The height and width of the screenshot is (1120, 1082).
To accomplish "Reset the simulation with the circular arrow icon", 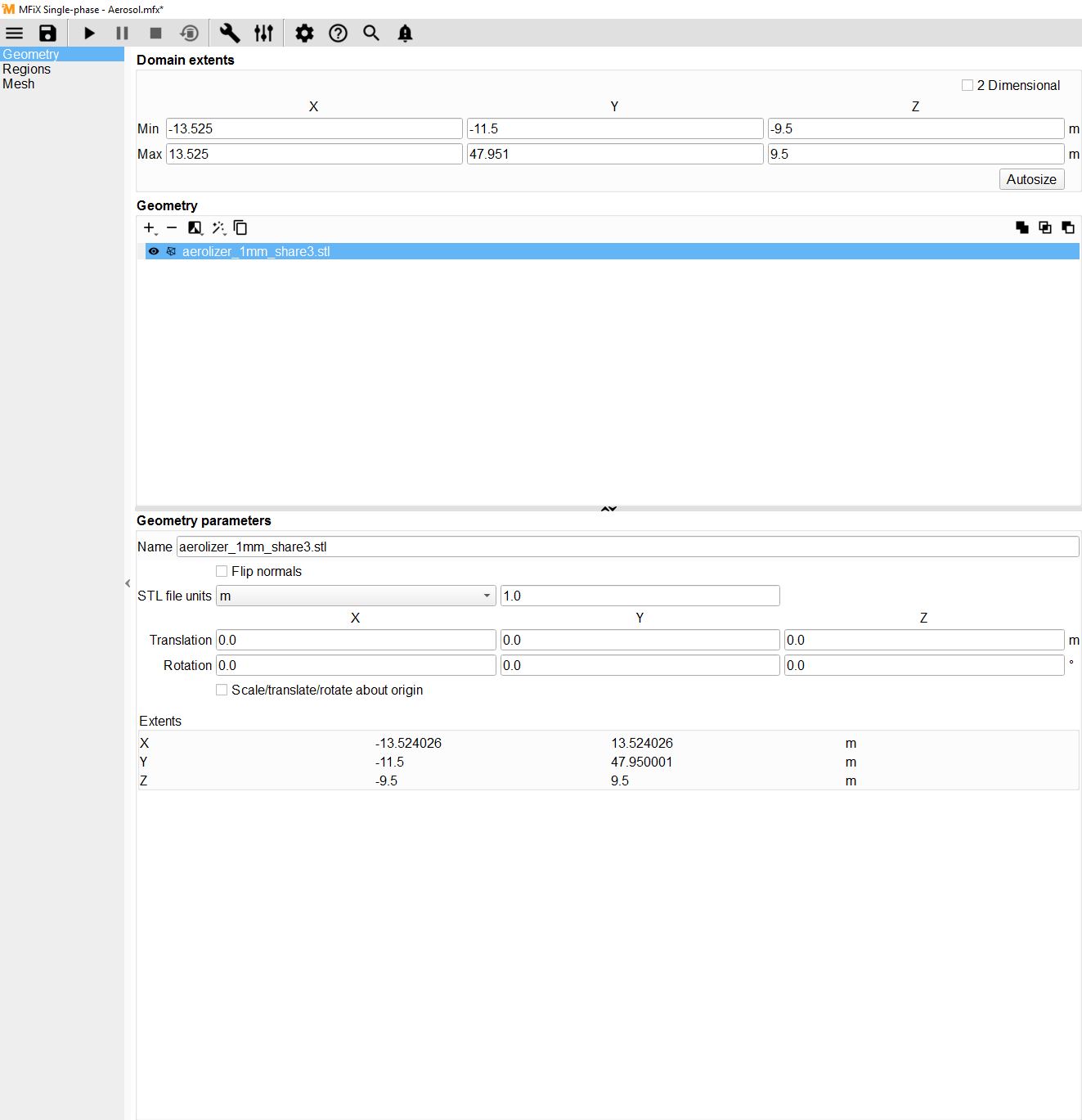I will 189,34.
